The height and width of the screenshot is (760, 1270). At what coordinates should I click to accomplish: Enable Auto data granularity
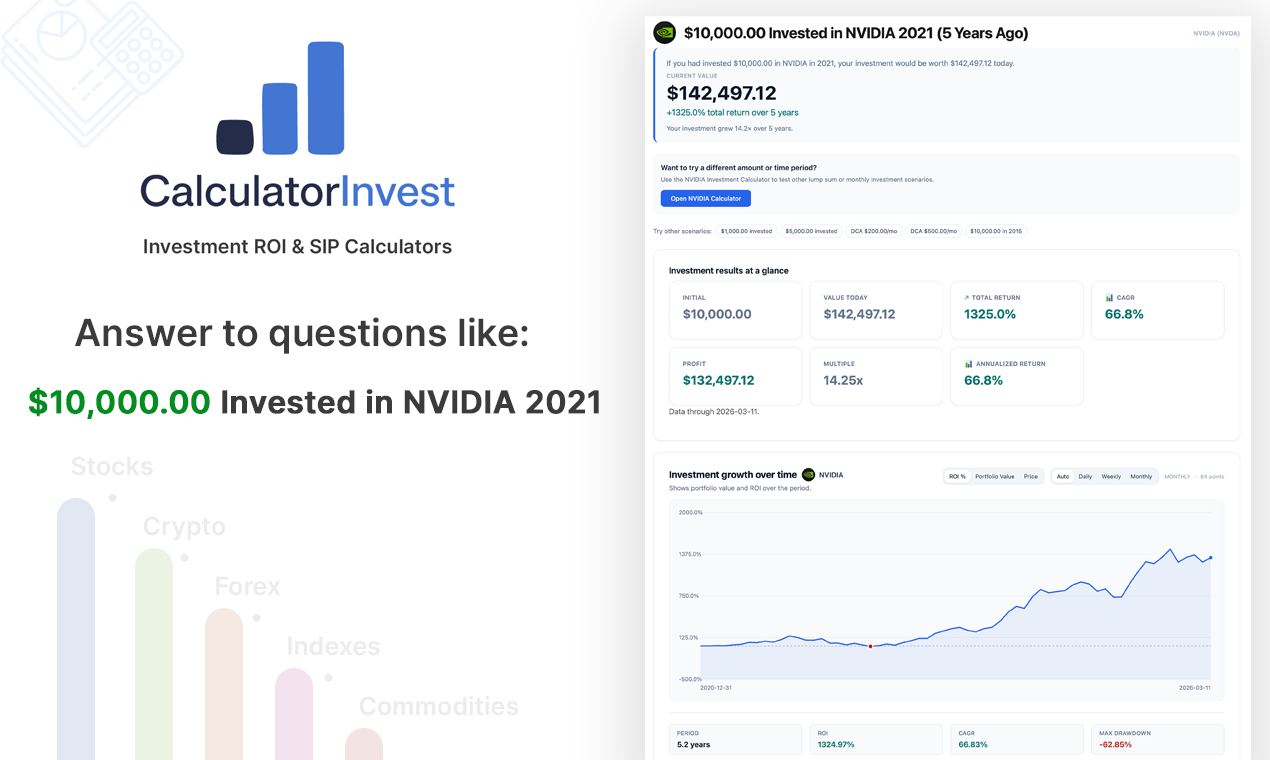[x=1064, y=476]
